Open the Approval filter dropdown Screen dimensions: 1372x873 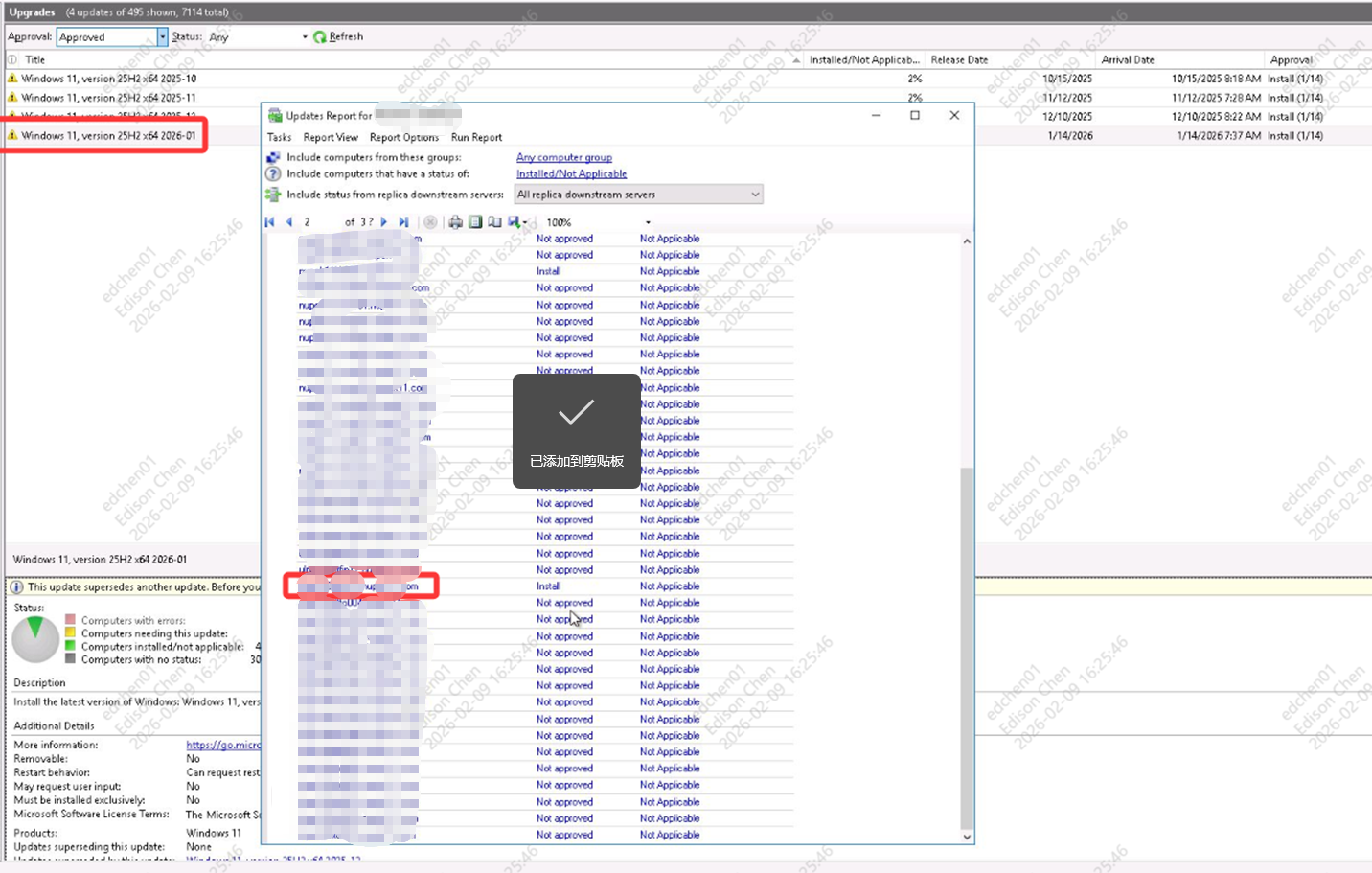click(162, 36)
